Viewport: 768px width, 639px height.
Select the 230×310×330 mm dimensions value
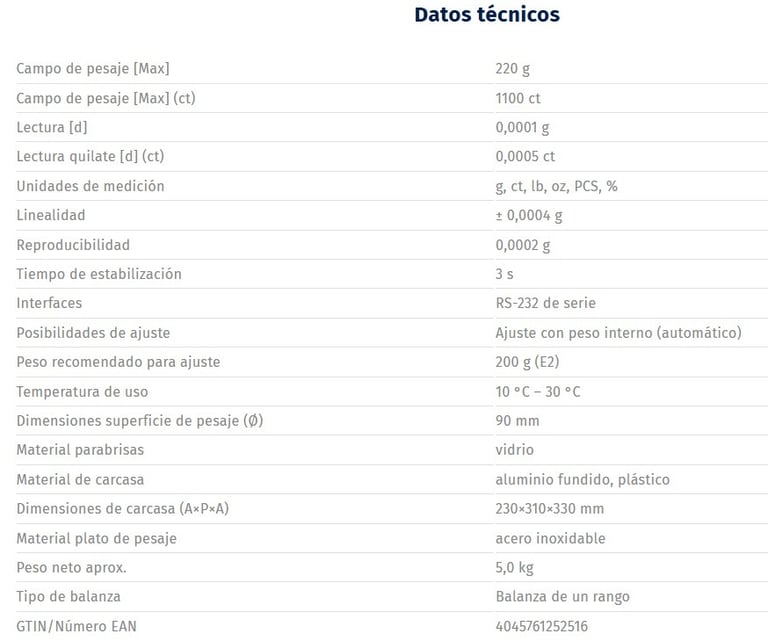point(550,509)
